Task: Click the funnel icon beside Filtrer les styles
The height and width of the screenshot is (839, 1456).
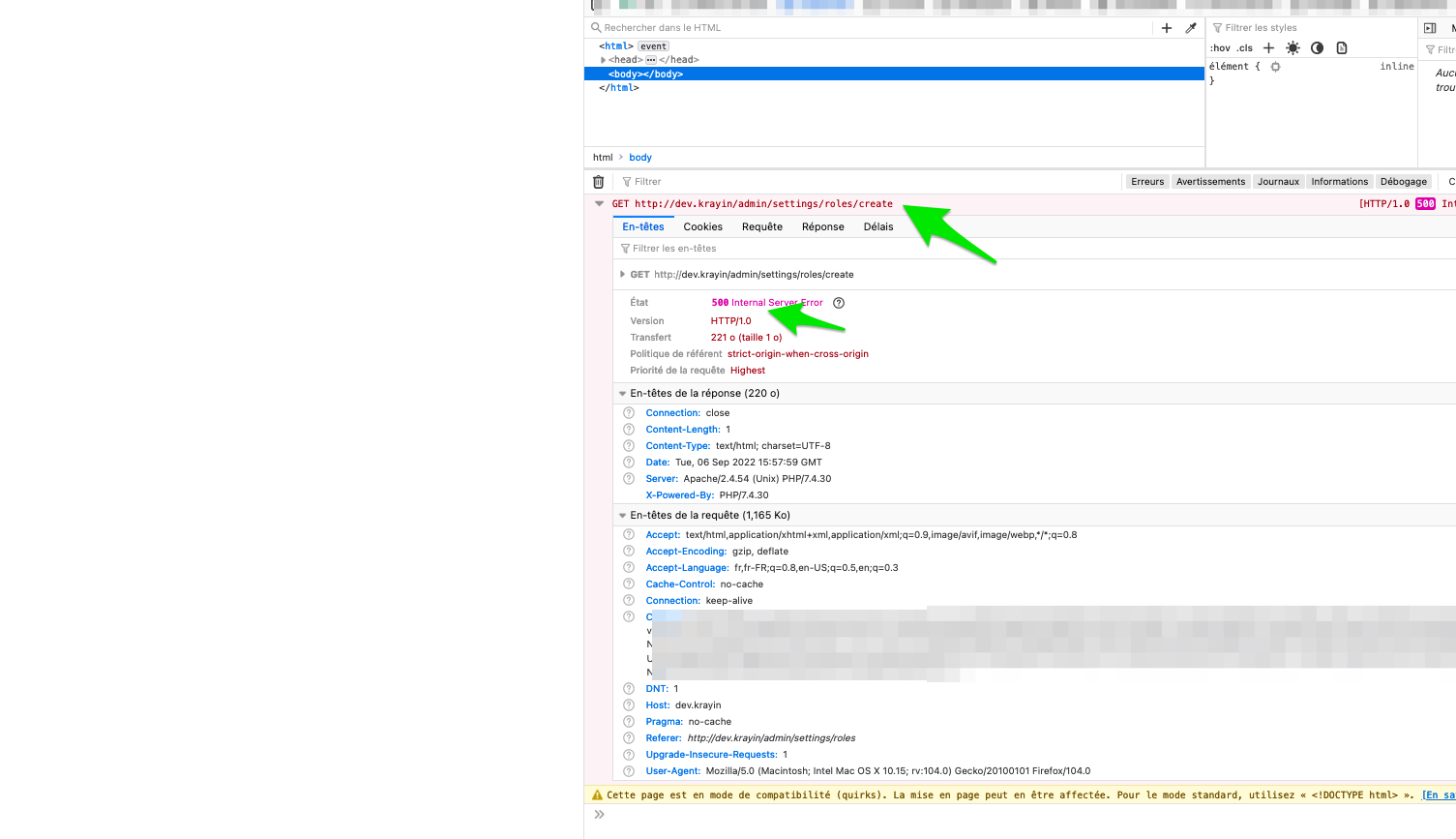Action: click(1216, 27)
